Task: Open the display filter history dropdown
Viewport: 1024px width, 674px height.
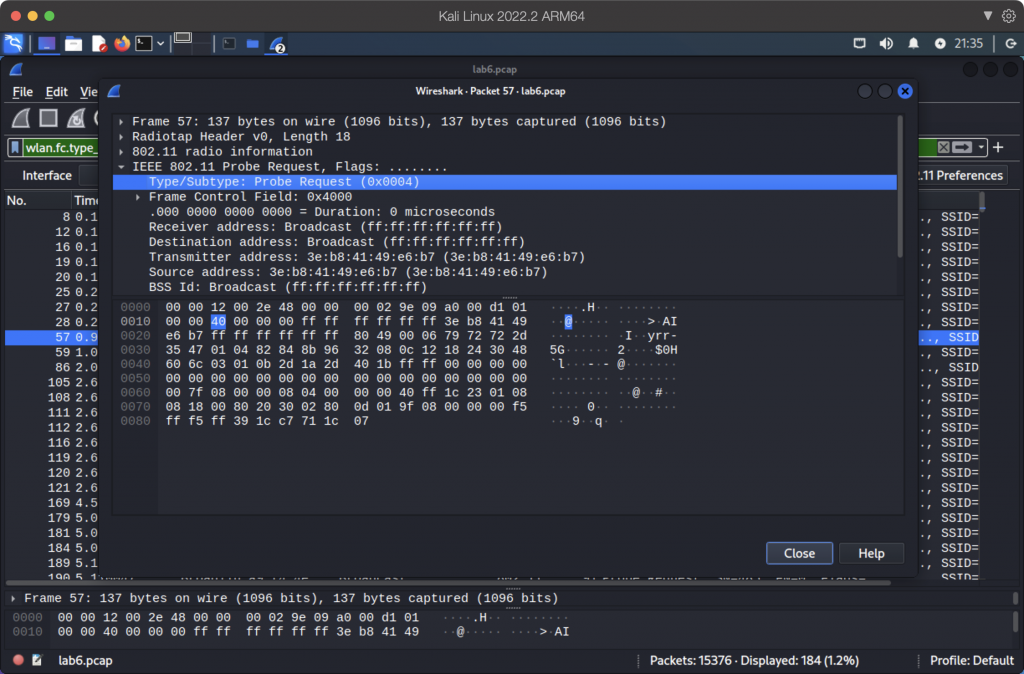Action: [x=981, y=148]
